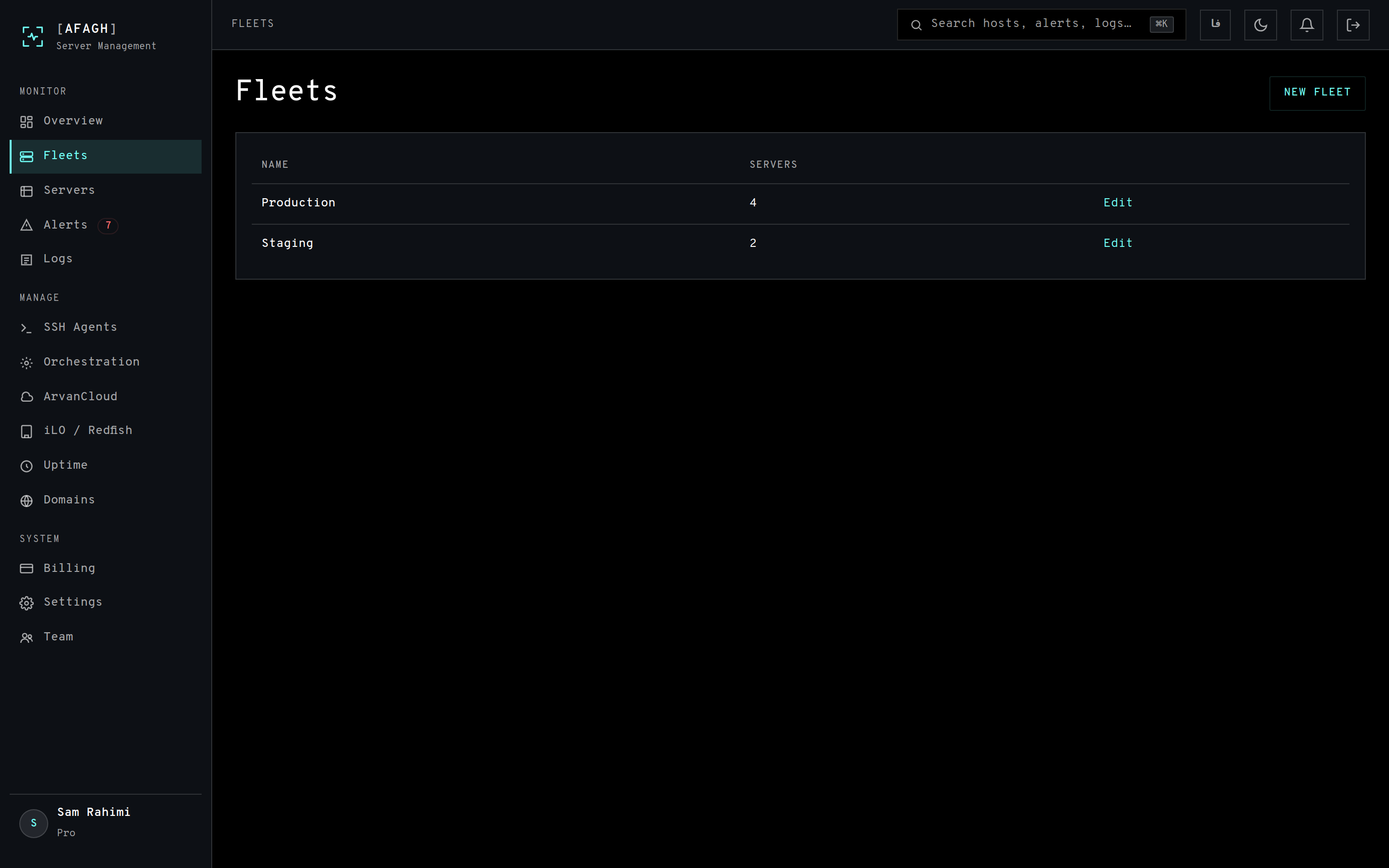Open iLO / Redfish page
Image resolution: width=1389 pixels, height=868 pixels.
click(x=106, y=431)
